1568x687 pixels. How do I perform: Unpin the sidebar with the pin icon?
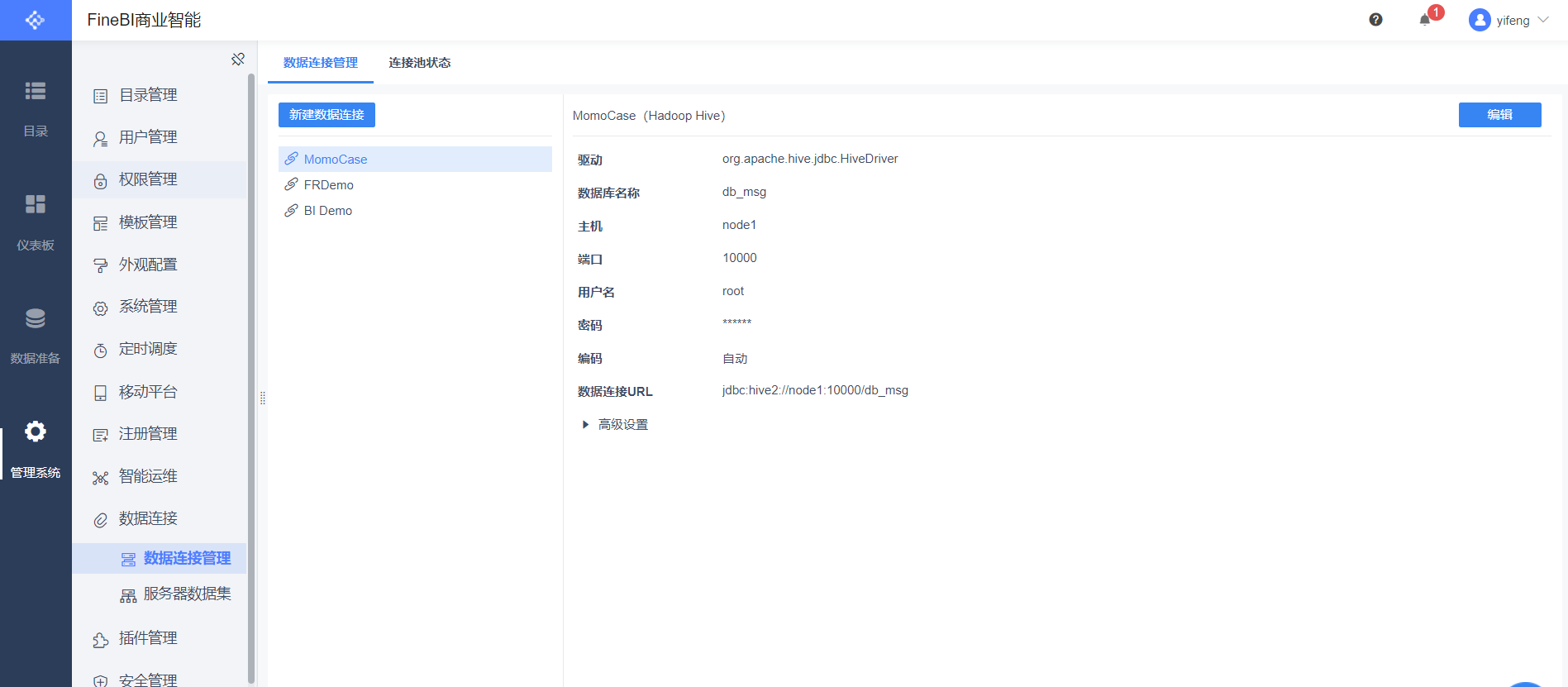coord(238,59)
